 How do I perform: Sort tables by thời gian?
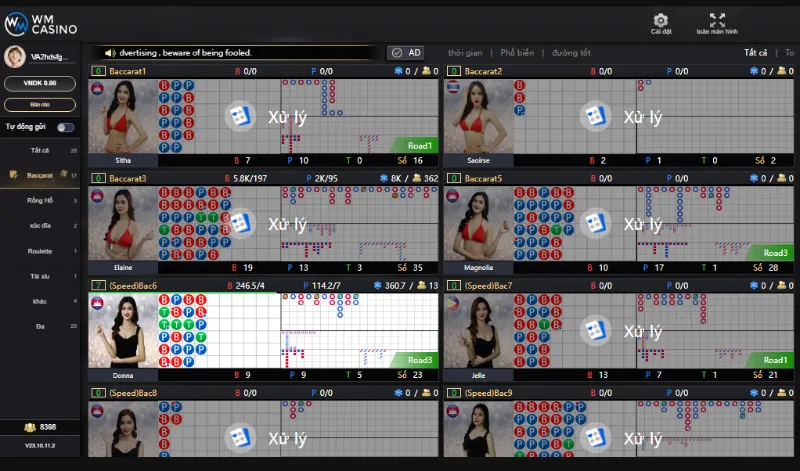tap(465, 52)
